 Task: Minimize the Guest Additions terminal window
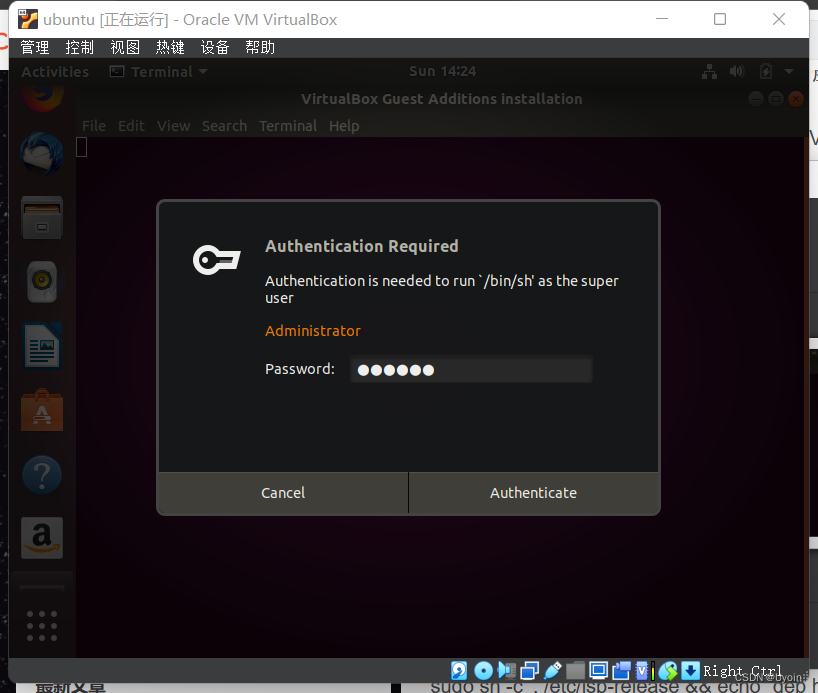(756, 99)
